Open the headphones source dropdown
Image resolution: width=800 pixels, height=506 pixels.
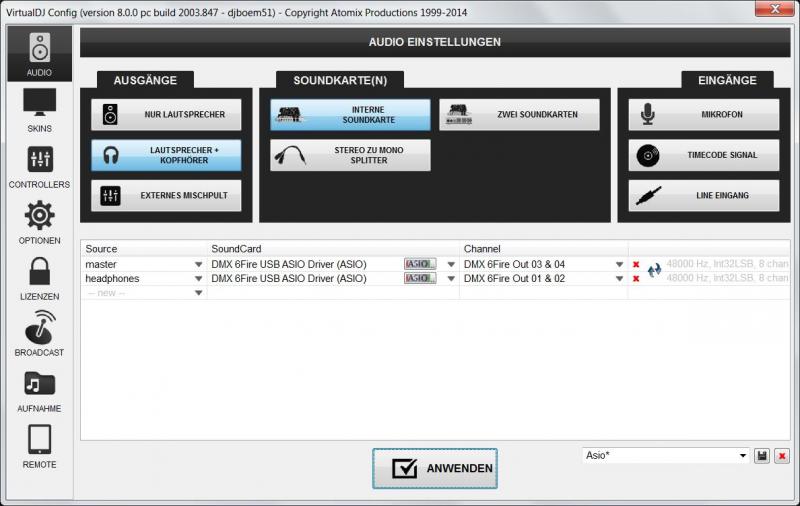[x=198, y=279]
